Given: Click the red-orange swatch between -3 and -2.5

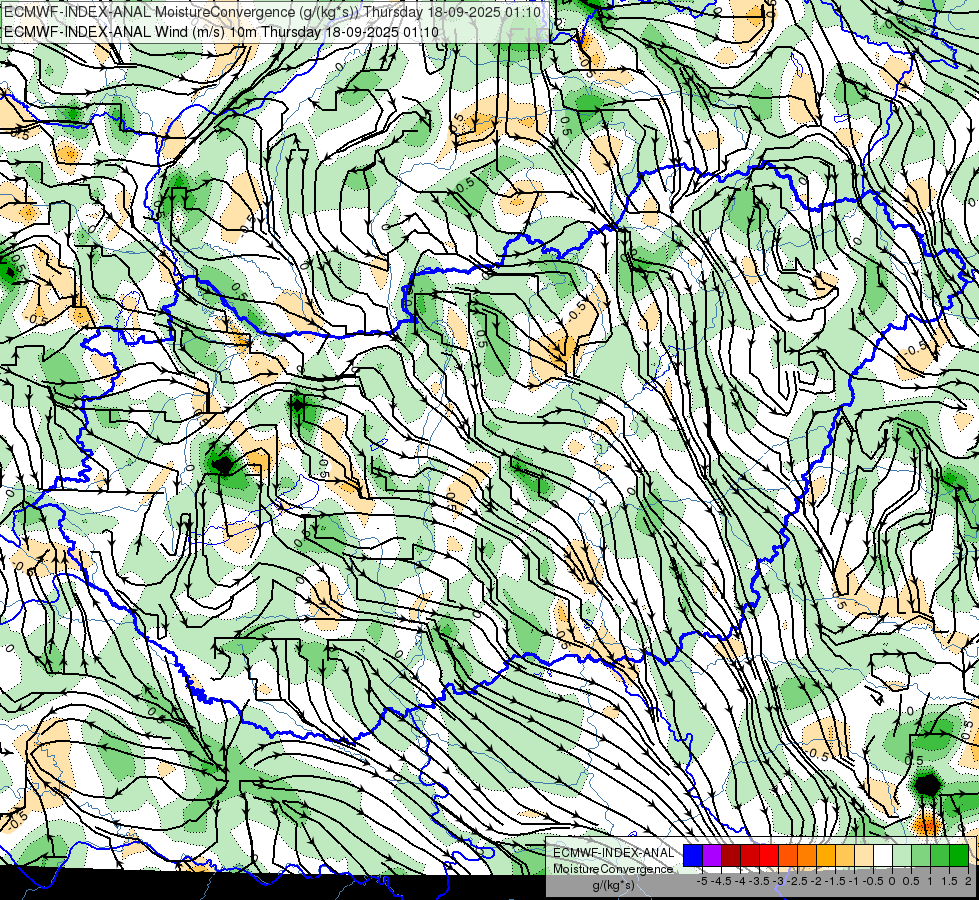Looking at the screenshot, I should pyautogui.click(x=788, y=856).
